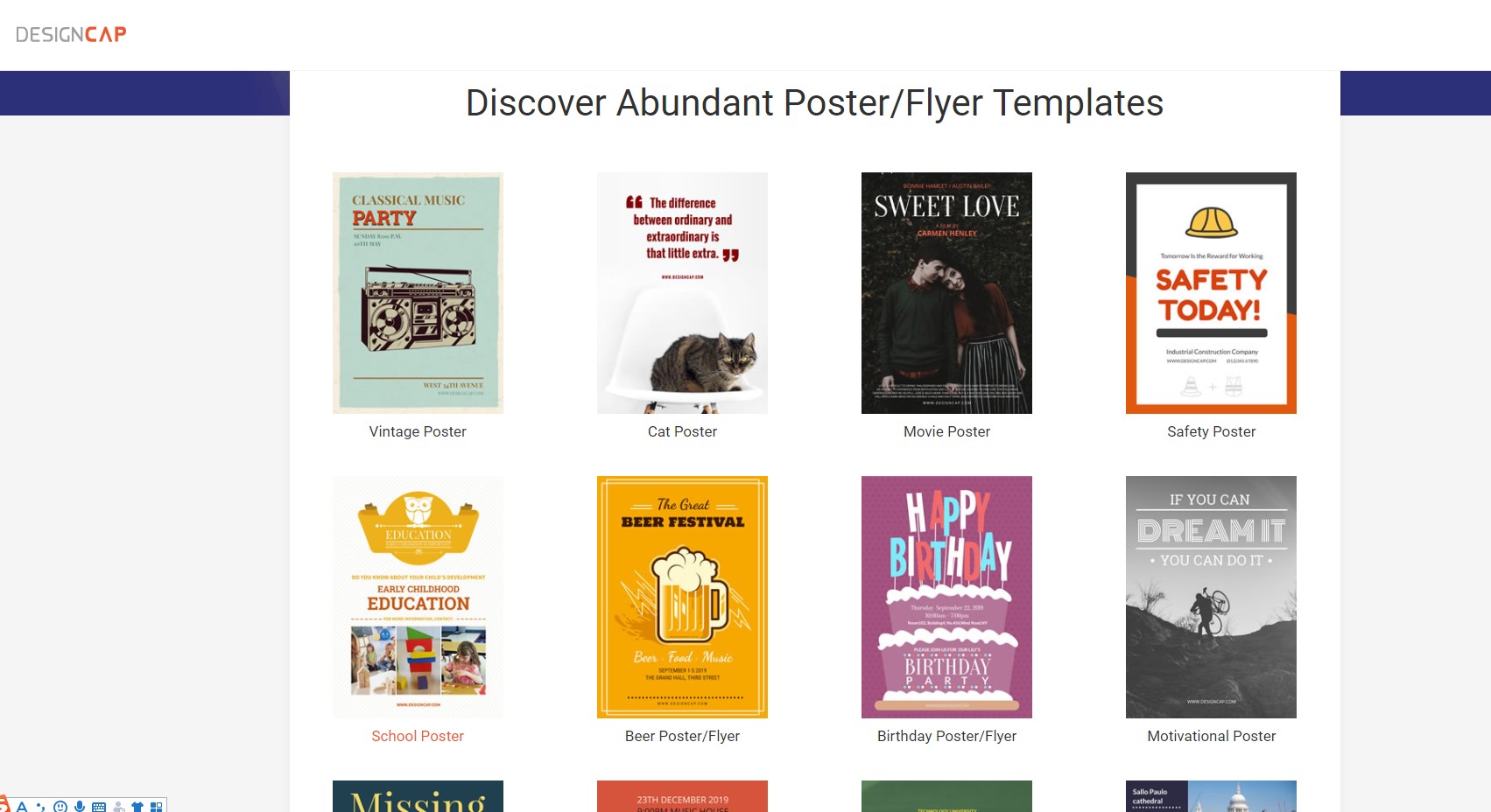This screenshot has height=812, width=1491.
Task: Open the Vintage Poster link
Action: coord(418,431)
